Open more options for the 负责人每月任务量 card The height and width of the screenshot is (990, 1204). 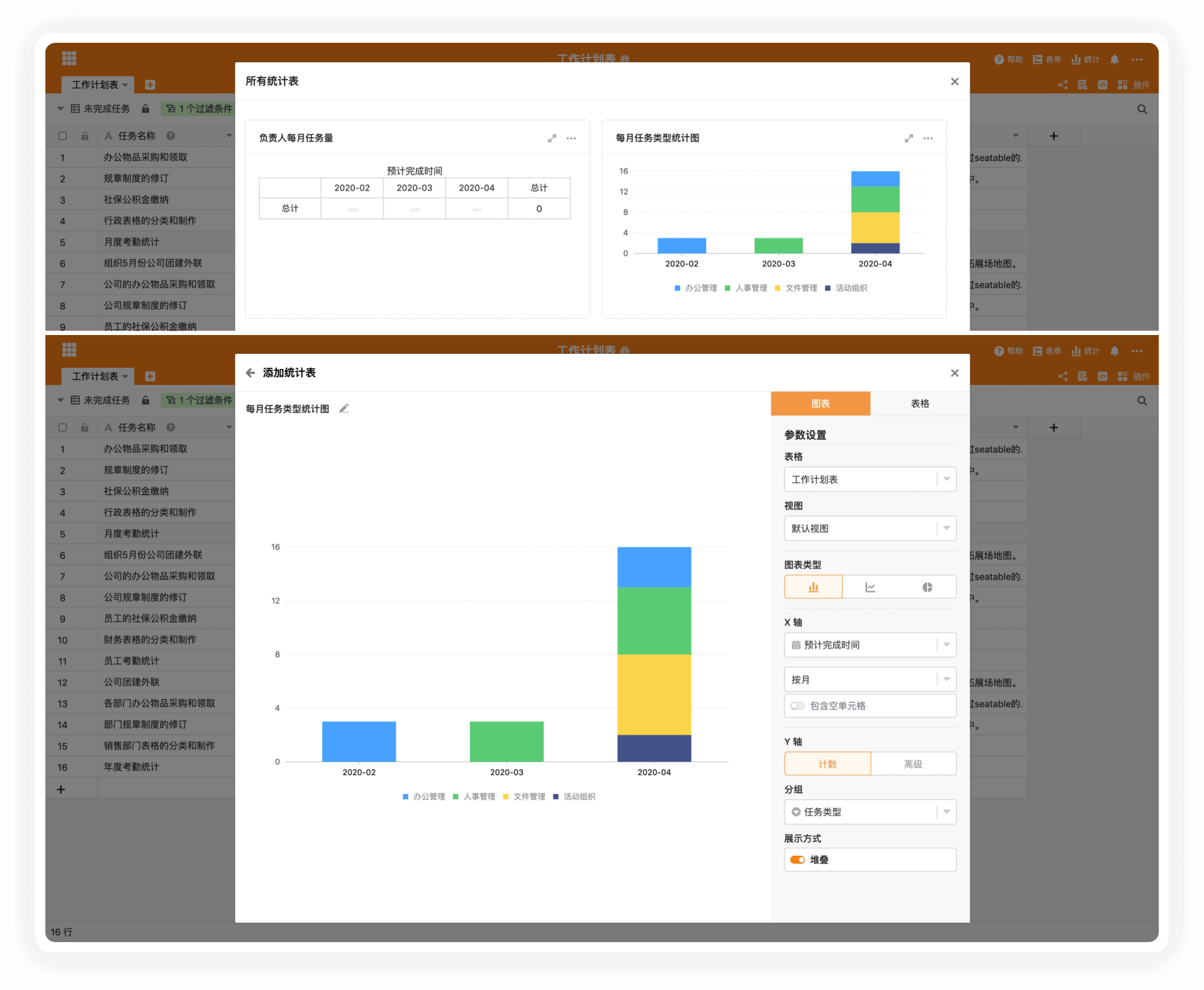coord(571,139)
